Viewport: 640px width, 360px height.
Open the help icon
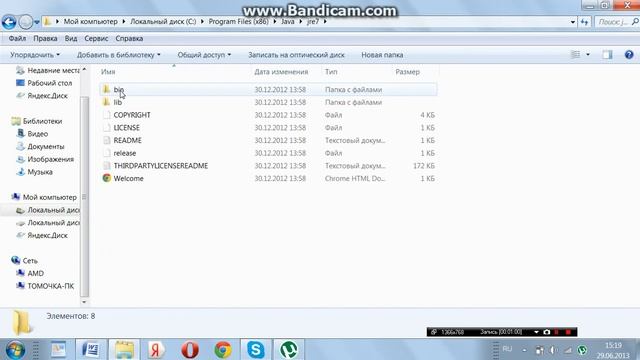tap(629, 54)
